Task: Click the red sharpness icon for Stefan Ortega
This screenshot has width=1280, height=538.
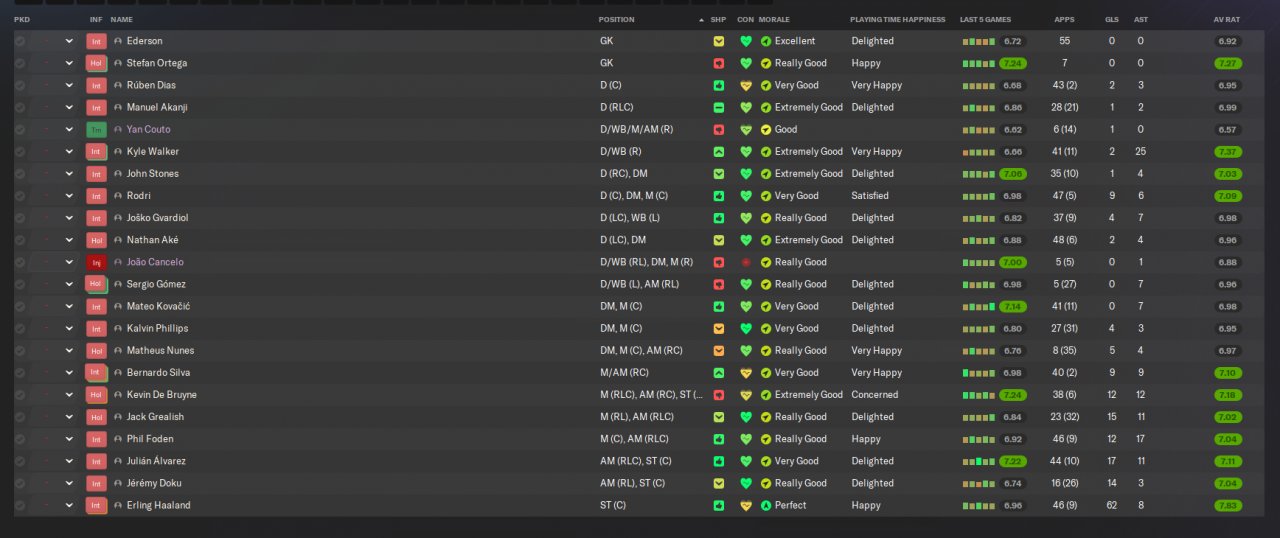Action: [719, 63]
